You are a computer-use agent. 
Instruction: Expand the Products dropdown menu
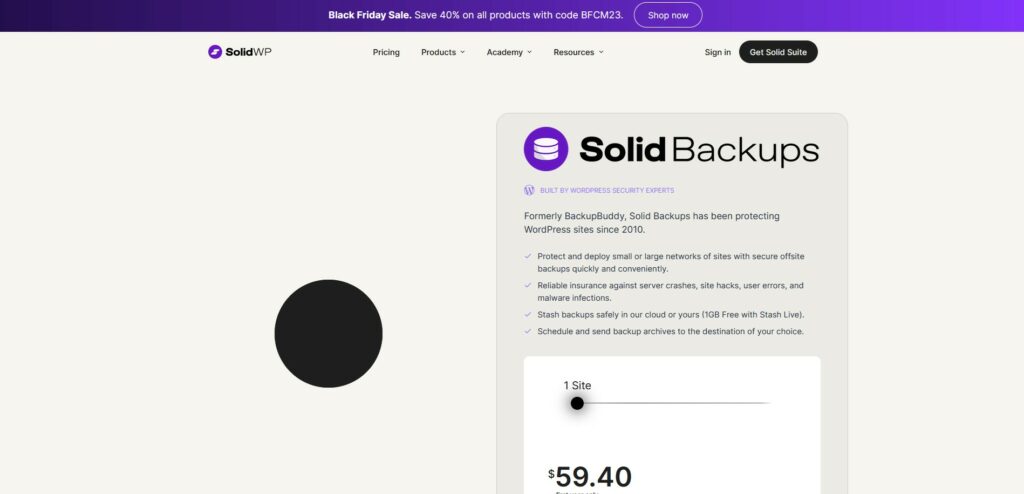[443, 52]
